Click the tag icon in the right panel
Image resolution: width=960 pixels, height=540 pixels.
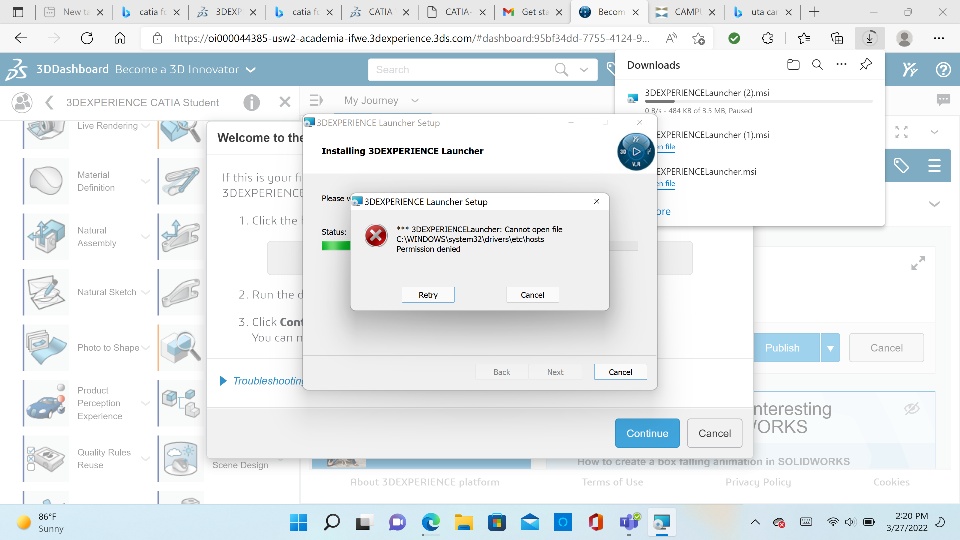click(x=901, y=165)
